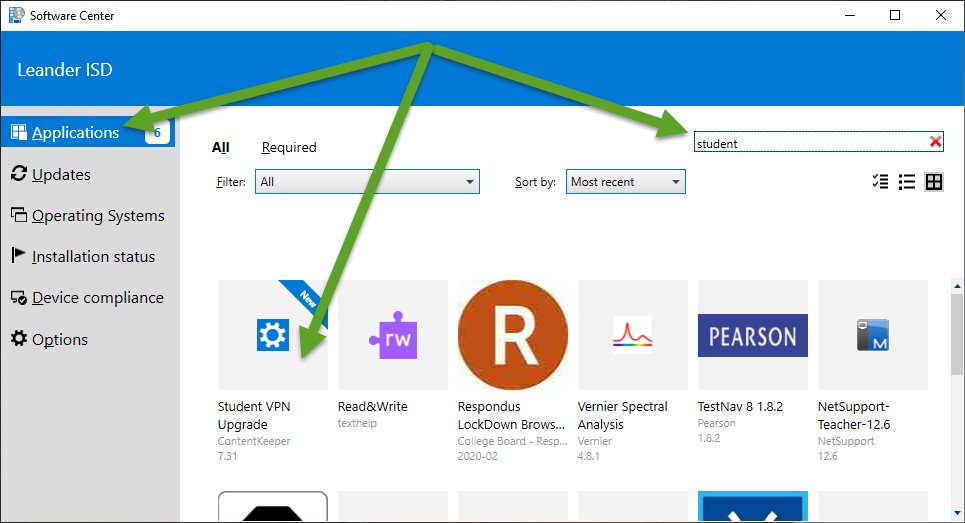965x523 pixels.
Task: Maximize the Software Center window
Action: pyautogui.click(x=895, y=15)
